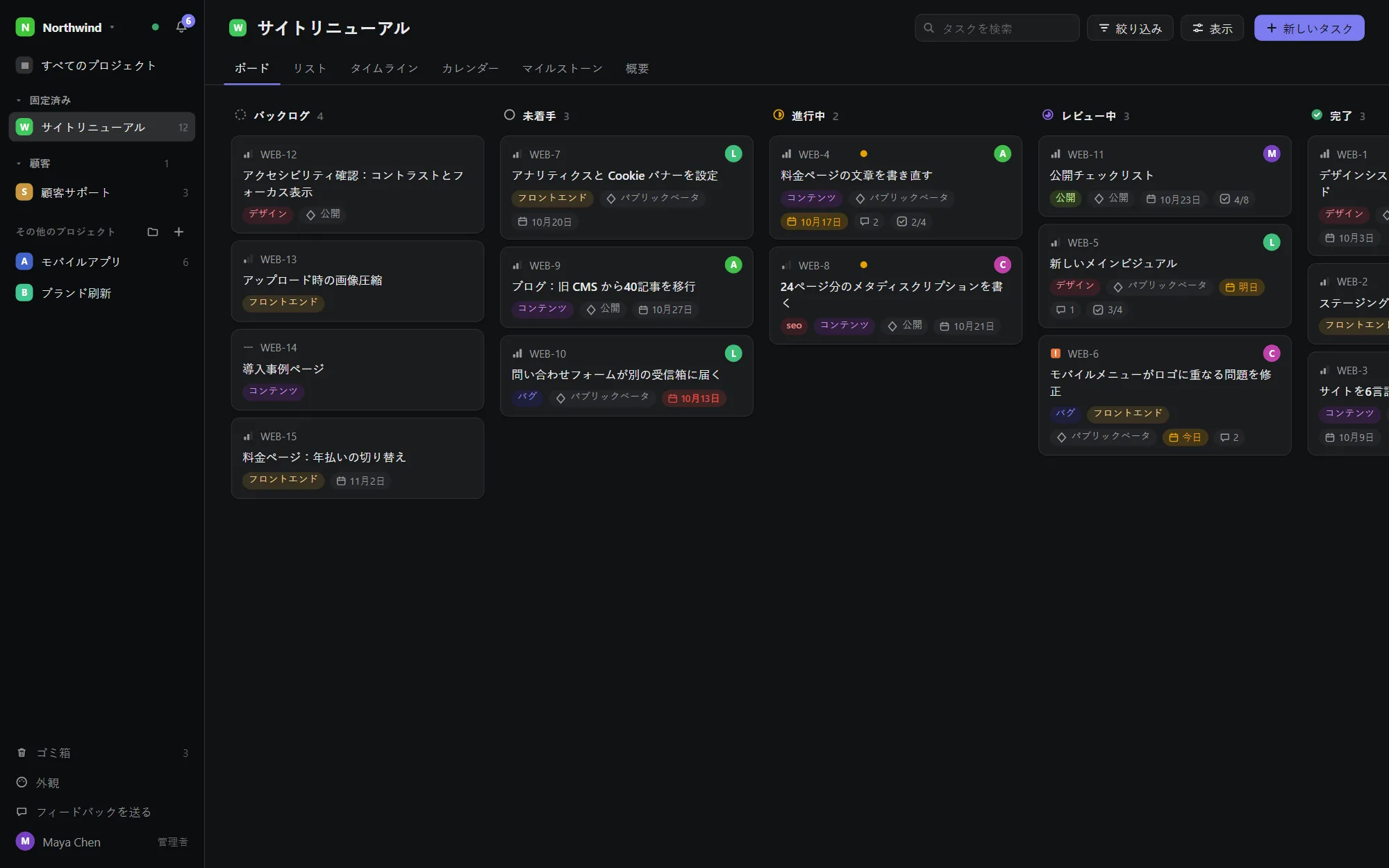
Task: Open the サイトリニューアル project in sidebar
Action: click(102, 127)
